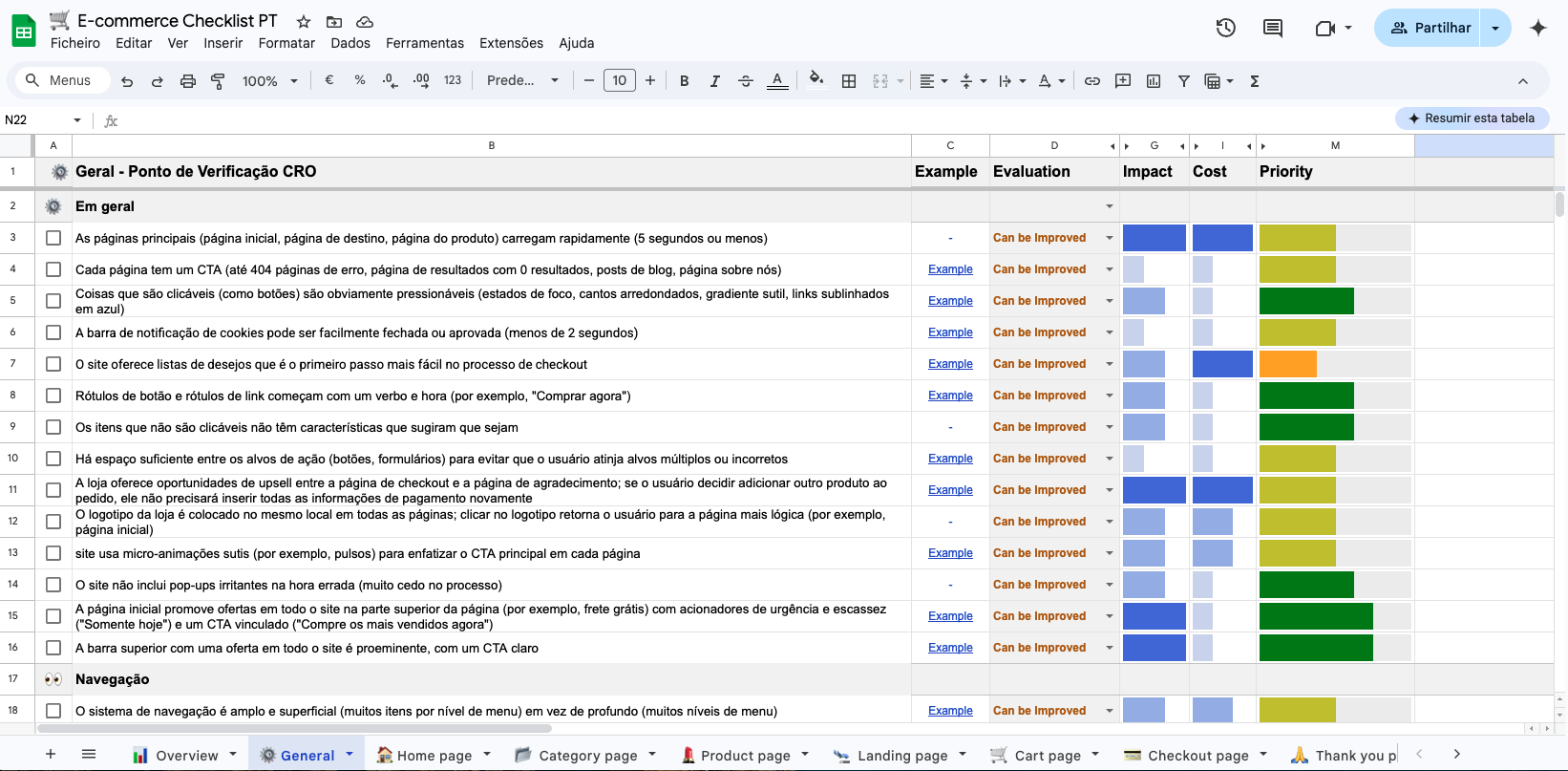Screen dimensions: 1568x771
Task: Click the Example link in row 4
Action: pos(950,269)
